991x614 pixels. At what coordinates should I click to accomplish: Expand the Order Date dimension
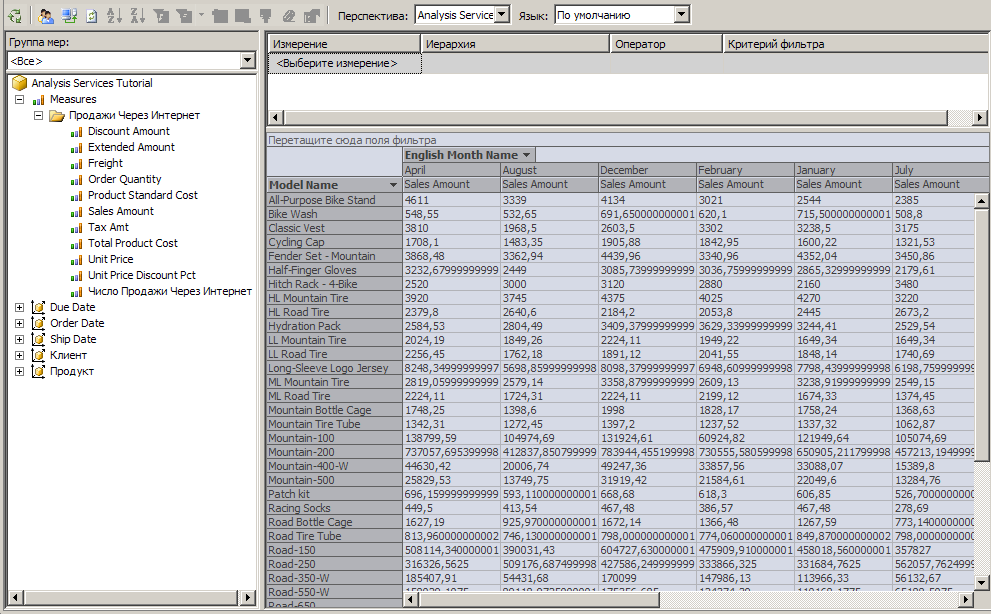20,323
